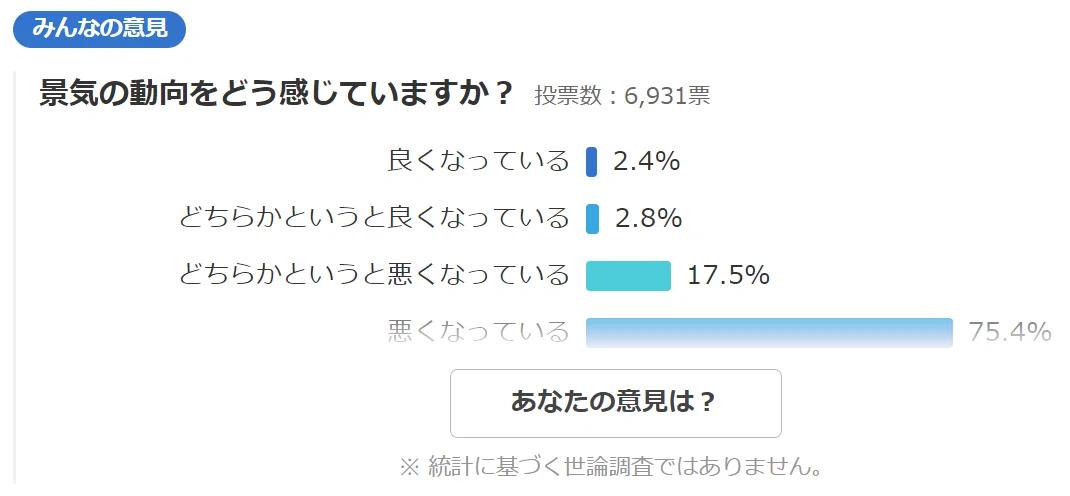
Task: Click the 75.4% percentage value
Action: click(1010, 332)
